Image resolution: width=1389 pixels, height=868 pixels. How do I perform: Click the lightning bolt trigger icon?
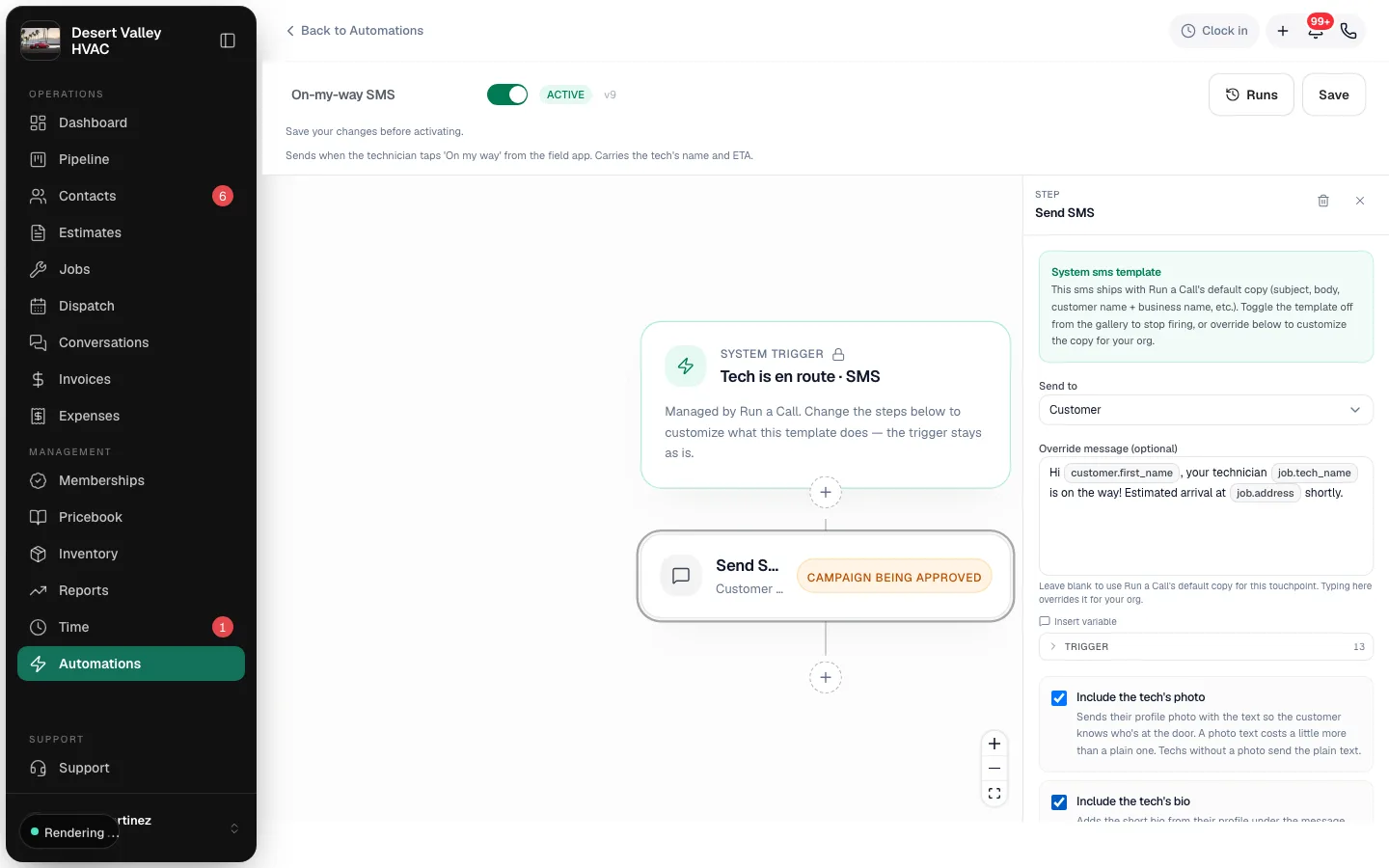pyautogui.click(x=686, y=366)
